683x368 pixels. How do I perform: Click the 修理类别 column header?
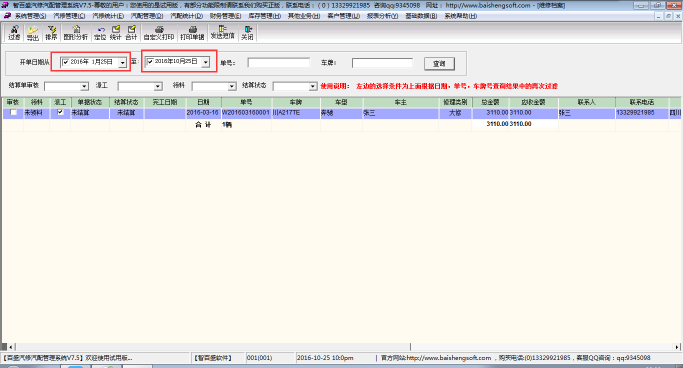click(x=455, y=102)
